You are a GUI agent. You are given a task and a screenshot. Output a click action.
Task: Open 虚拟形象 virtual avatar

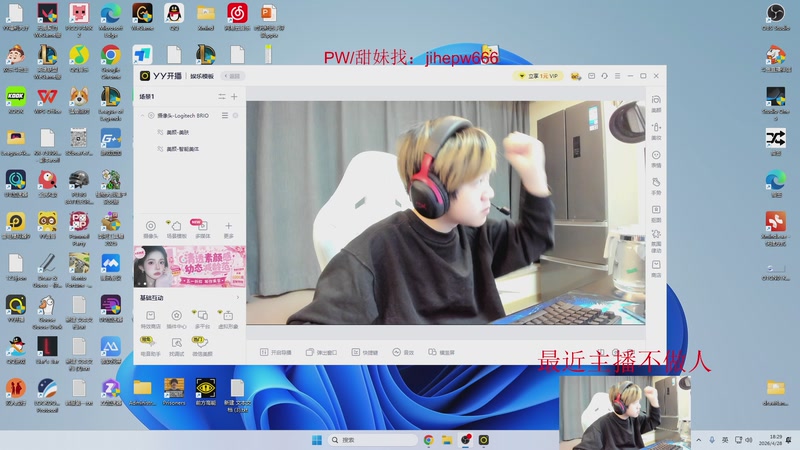[228, 319]
